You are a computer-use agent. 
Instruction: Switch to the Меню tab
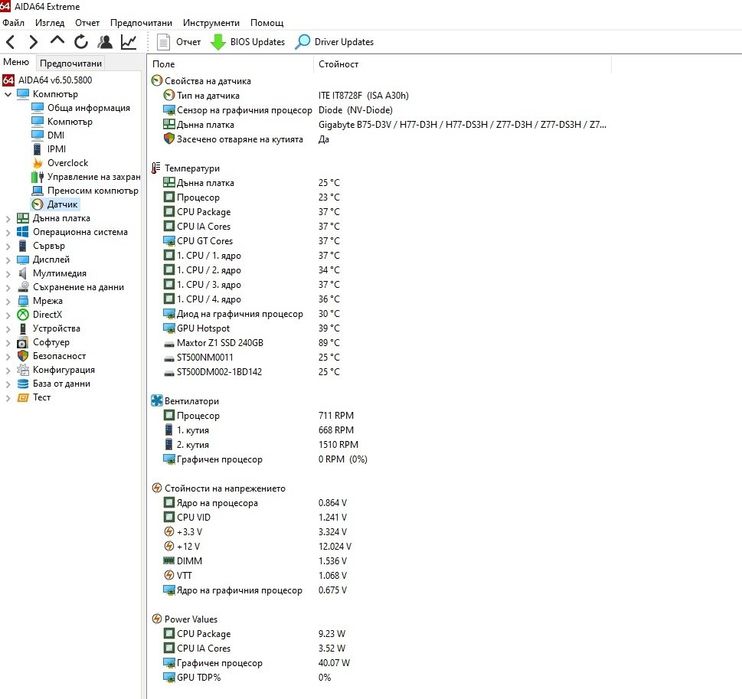coord(16,62)
